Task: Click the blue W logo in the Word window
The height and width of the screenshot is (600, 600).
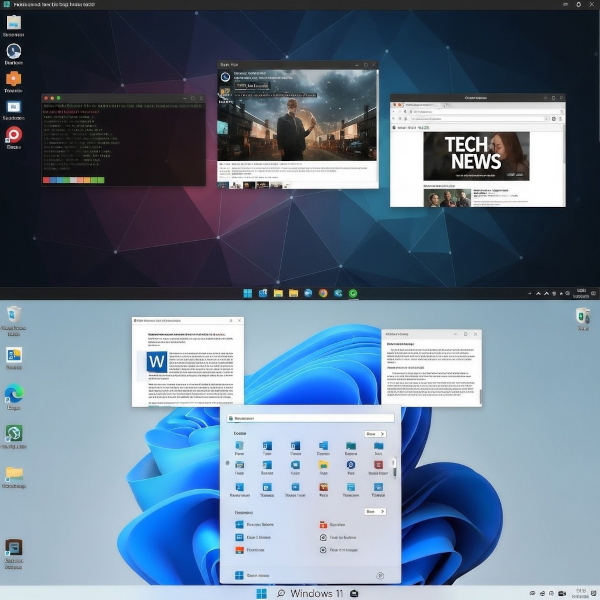Action: pos(157,362)
